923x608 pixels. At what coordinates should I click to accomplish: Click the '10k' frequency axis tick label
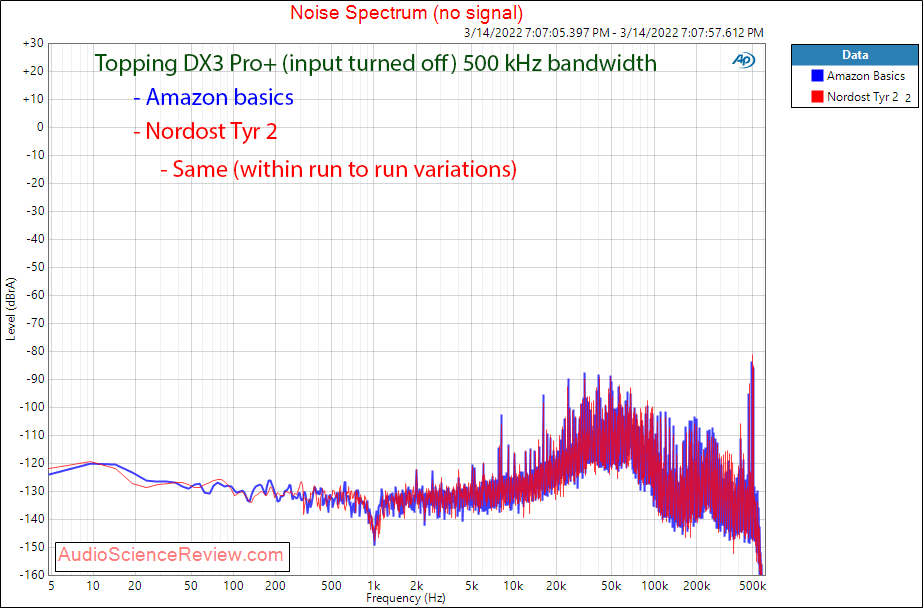pos(513,586)
